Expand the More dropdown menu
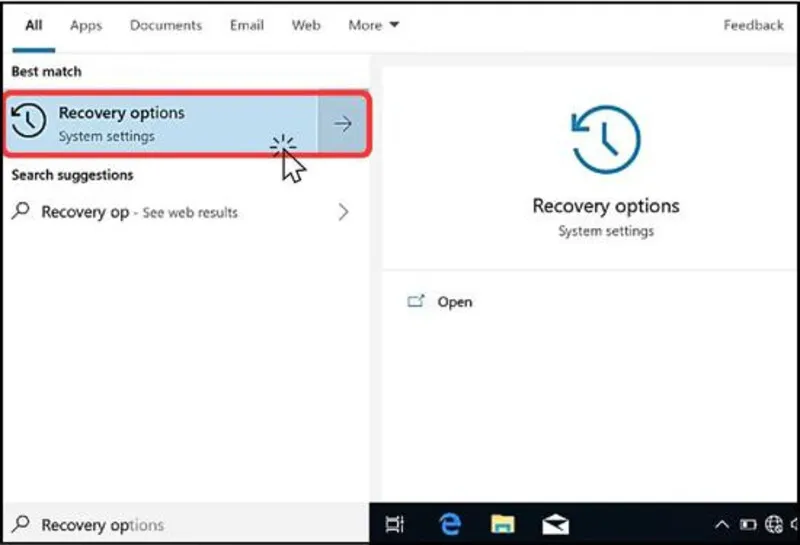This screenshot has height=545, width=800. (373, 25)
